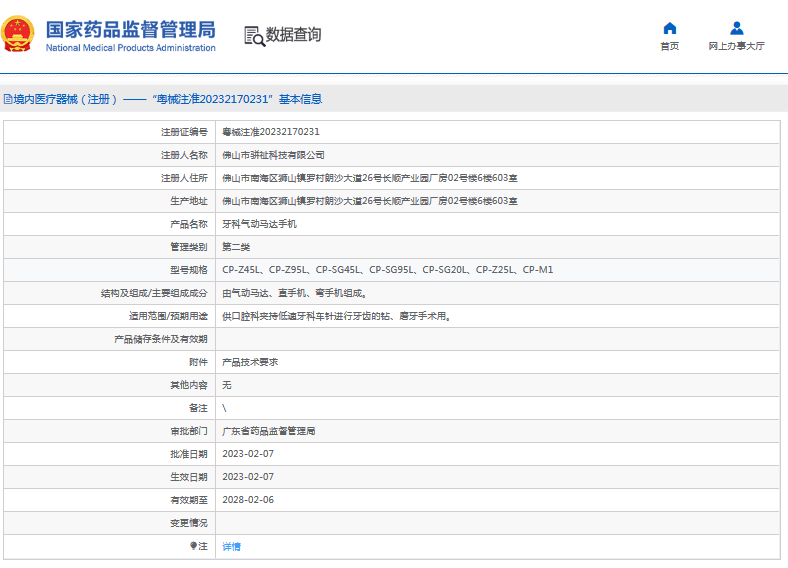Click the 变更情况 row label
Screen dimensions: 788x568
(x=188, y=523)
